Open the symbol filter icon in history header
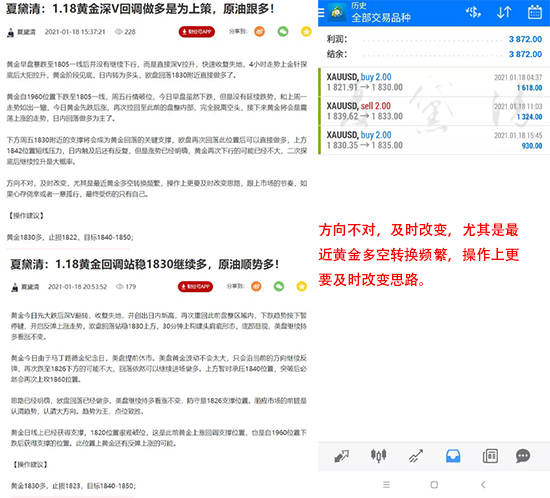The width and height of the screenshot is (550, 498). (473, 13)
